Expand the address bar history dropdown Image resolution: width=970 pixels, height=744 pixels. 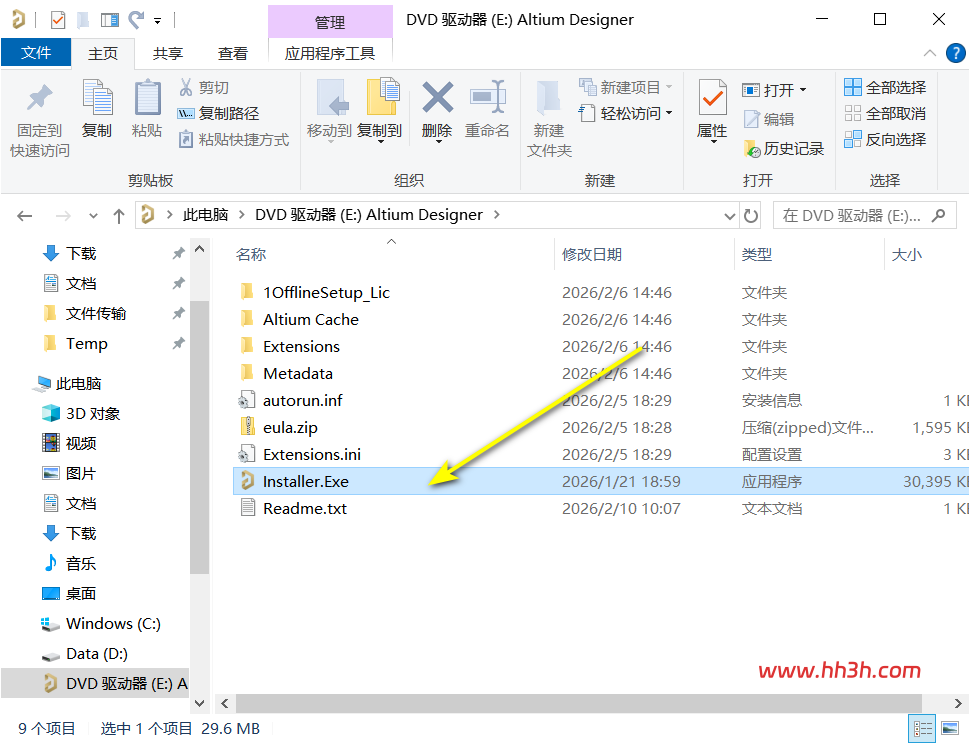pos(729,216)
